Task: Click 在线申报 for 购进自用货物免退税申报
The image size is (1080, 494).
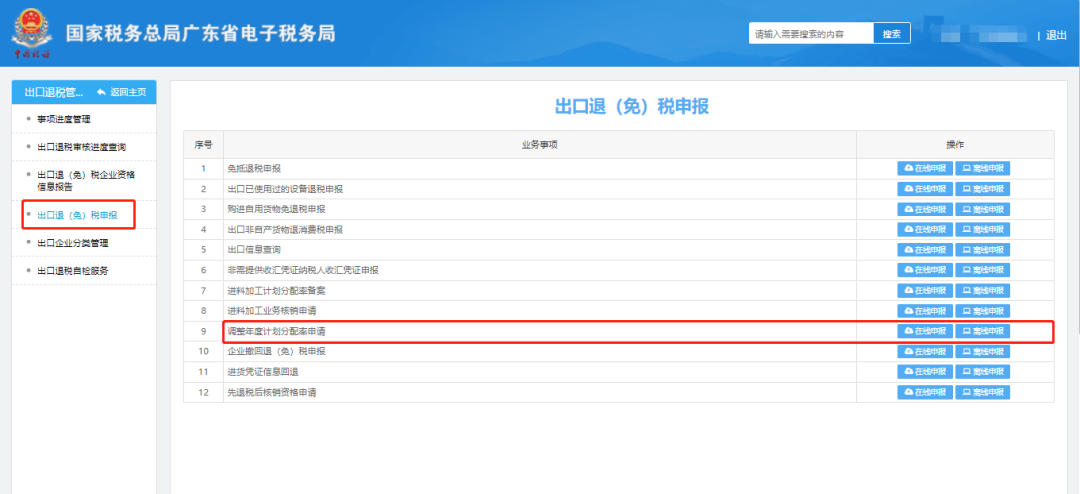Action: pyautogui.click(x=925, y=209)
